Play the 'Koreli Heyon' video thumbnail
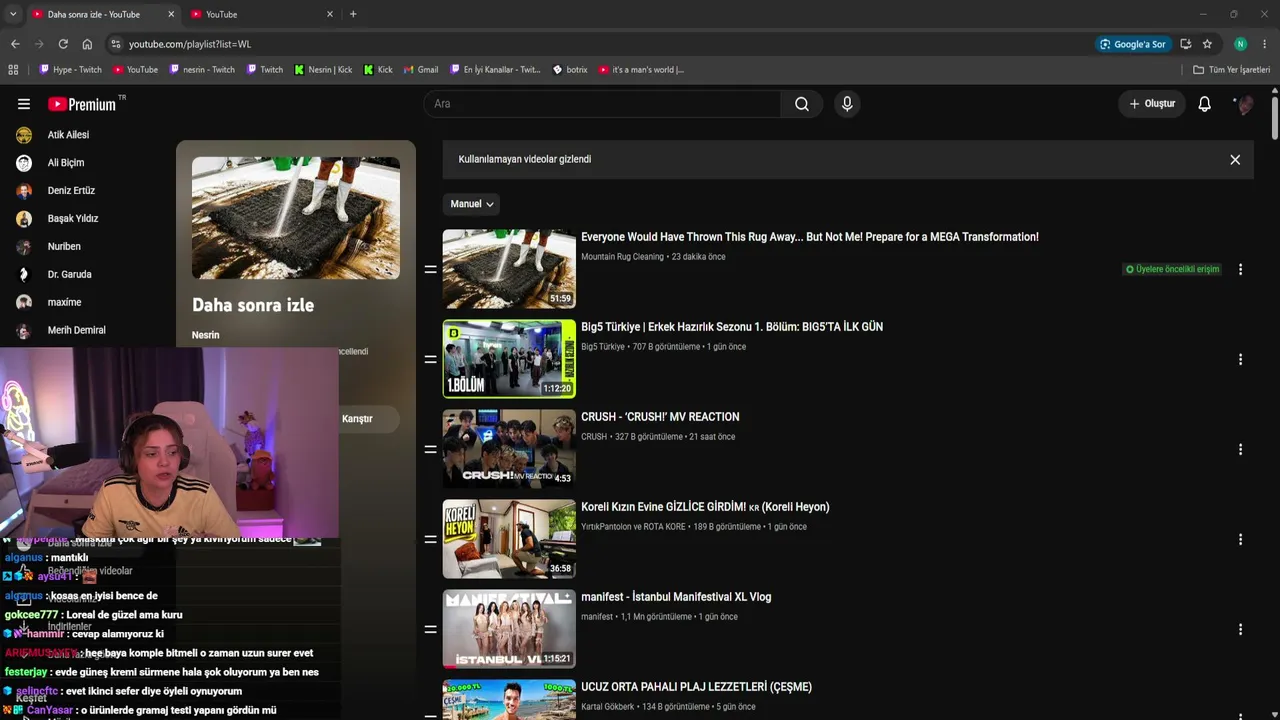 (509, 539)
